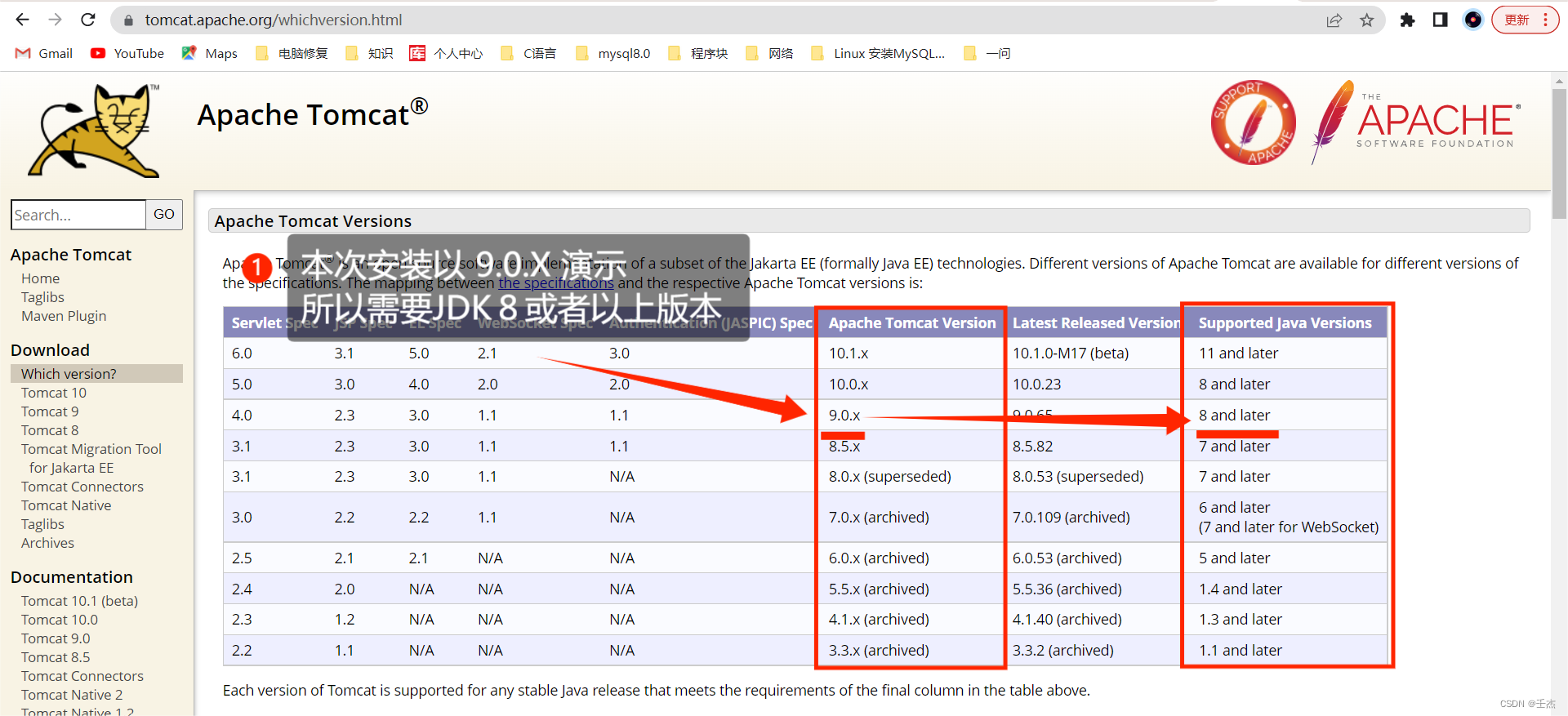The width and height of the screenshot is (1568, 716).
Task: Open Tomcat 8.5 documentation
Action: [56, 657]
